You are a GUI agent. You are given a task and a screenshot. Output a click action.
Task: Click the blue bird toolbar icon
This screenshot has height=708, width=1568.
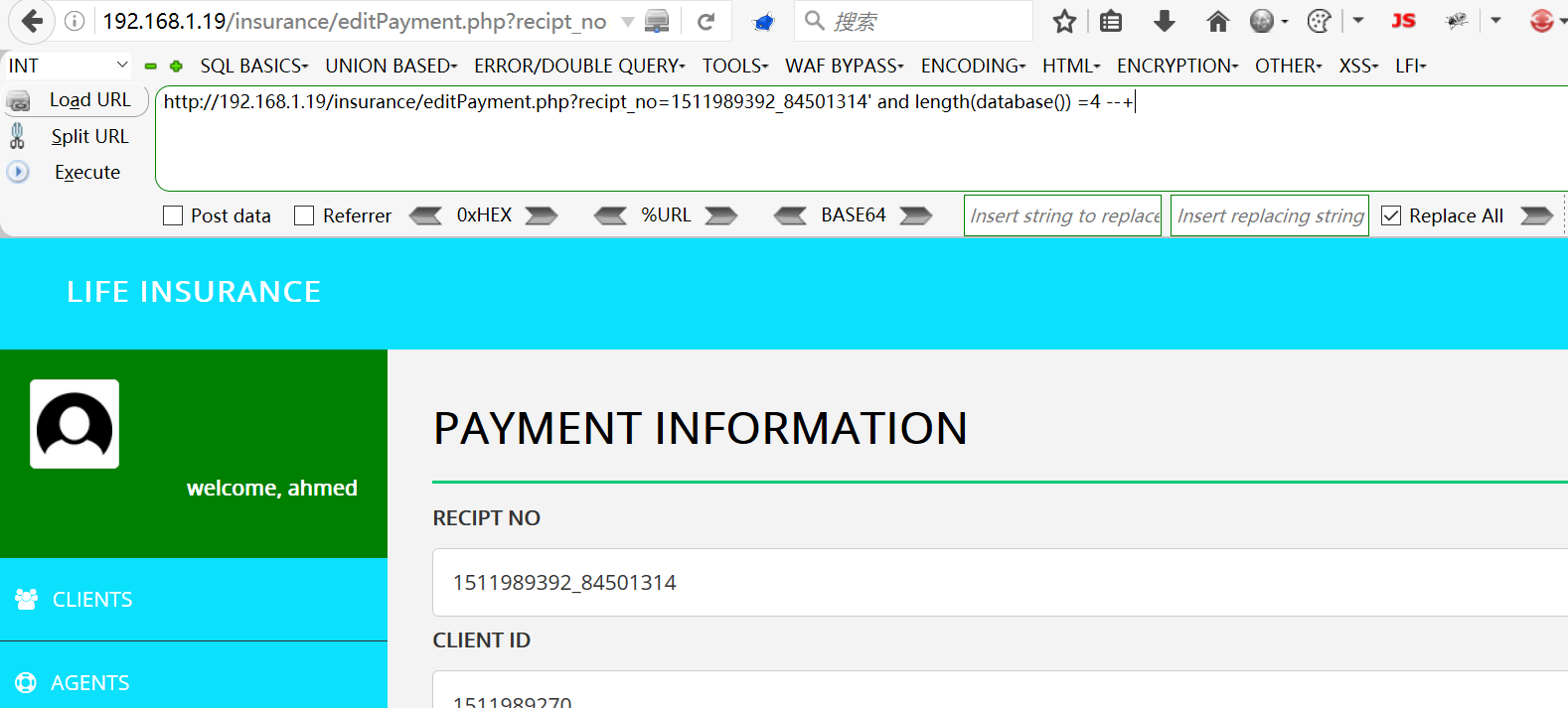click(x=763, y=22)
